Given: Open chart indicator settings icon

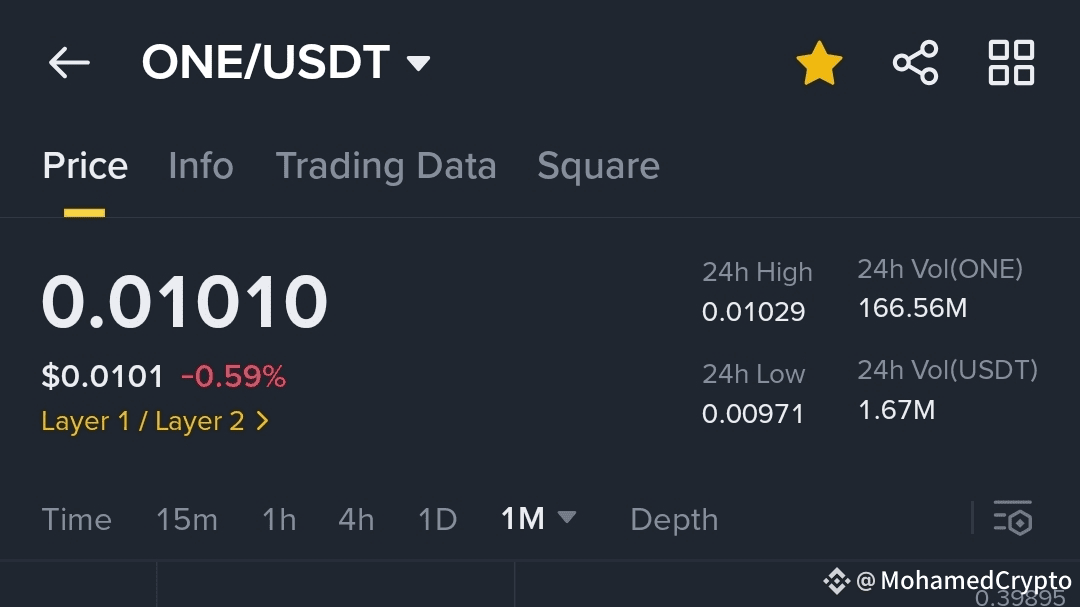Looking at the screenshot, I should tap(1012, 518).
